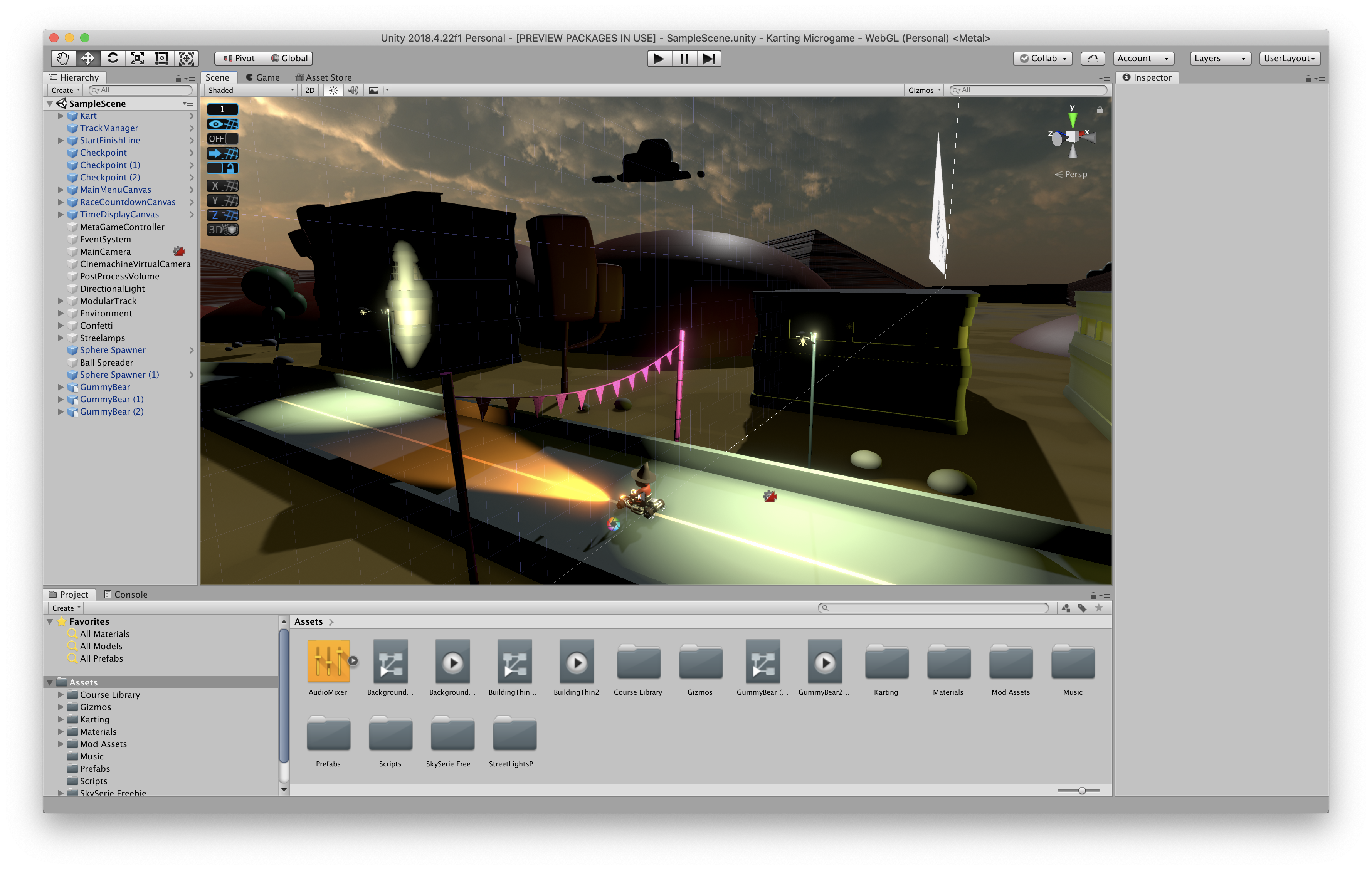Toggle scene audio speaker icon

(353, 90)
